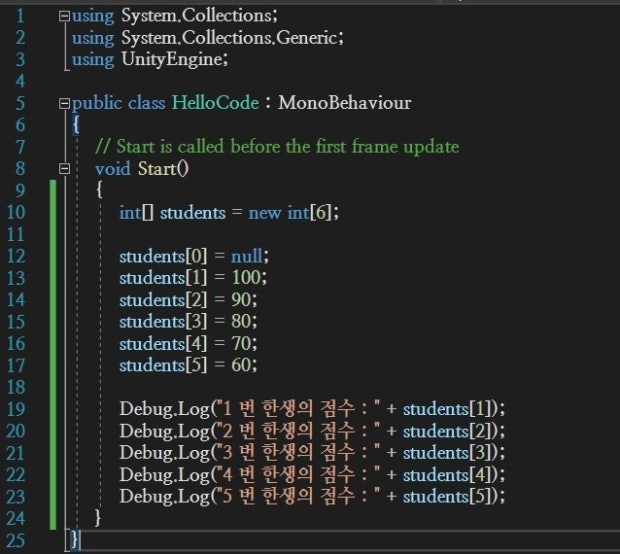Image resolution: width=620 pixels, height=554 pixels.
Task: Collapse the Start() method region
Action: [66, 169]
